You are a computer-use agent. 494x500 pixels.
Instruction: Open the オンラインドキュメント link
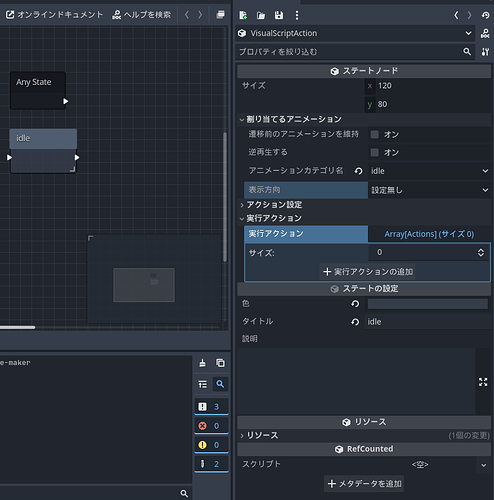[54, 15]
